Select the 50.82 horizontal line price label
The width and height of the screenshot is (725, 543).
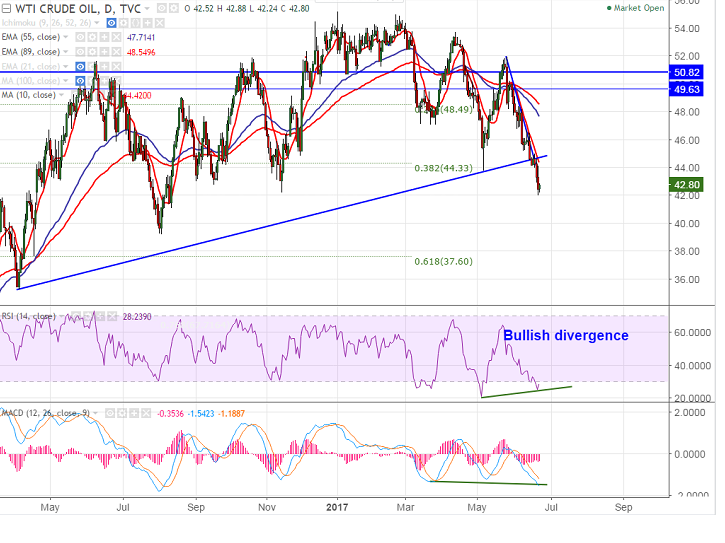point(686,72)
